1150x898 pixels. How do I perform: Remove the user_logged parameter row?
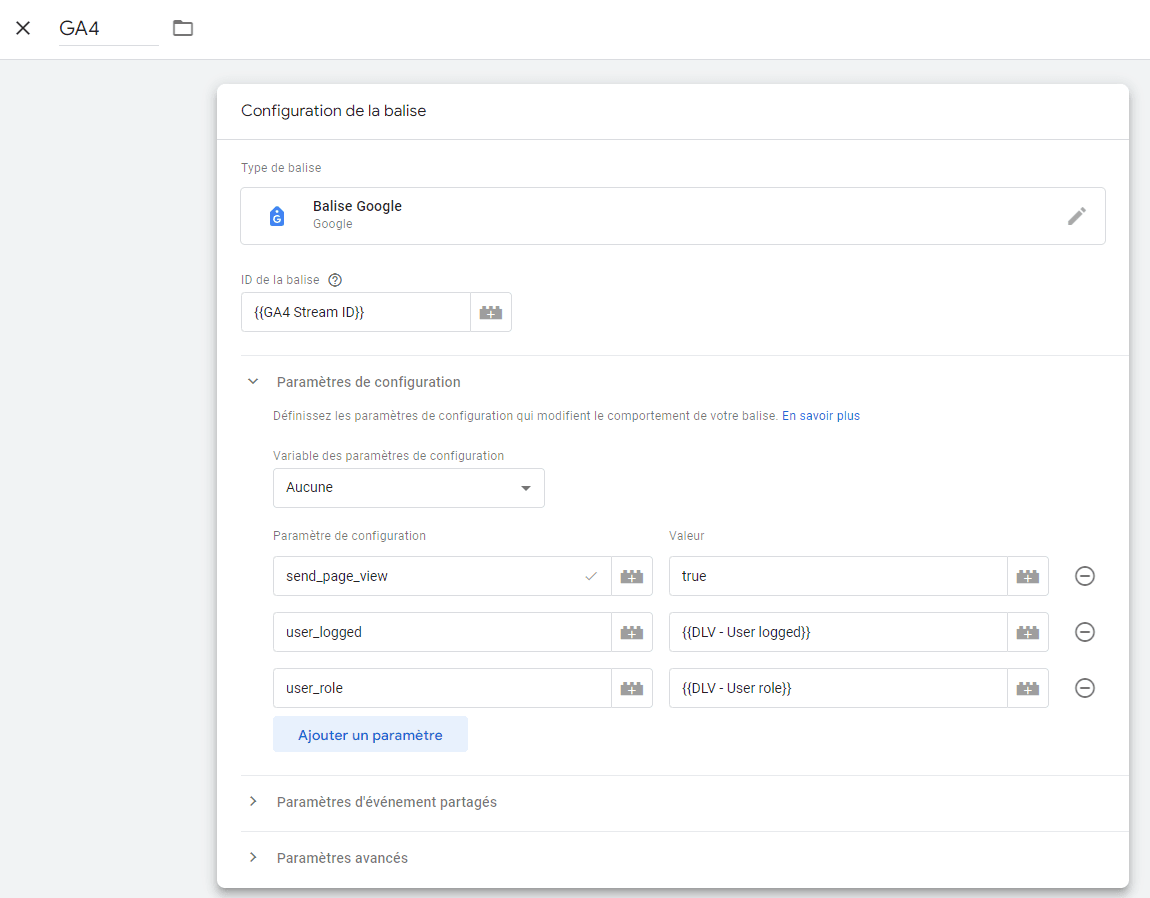point(1085,632)
